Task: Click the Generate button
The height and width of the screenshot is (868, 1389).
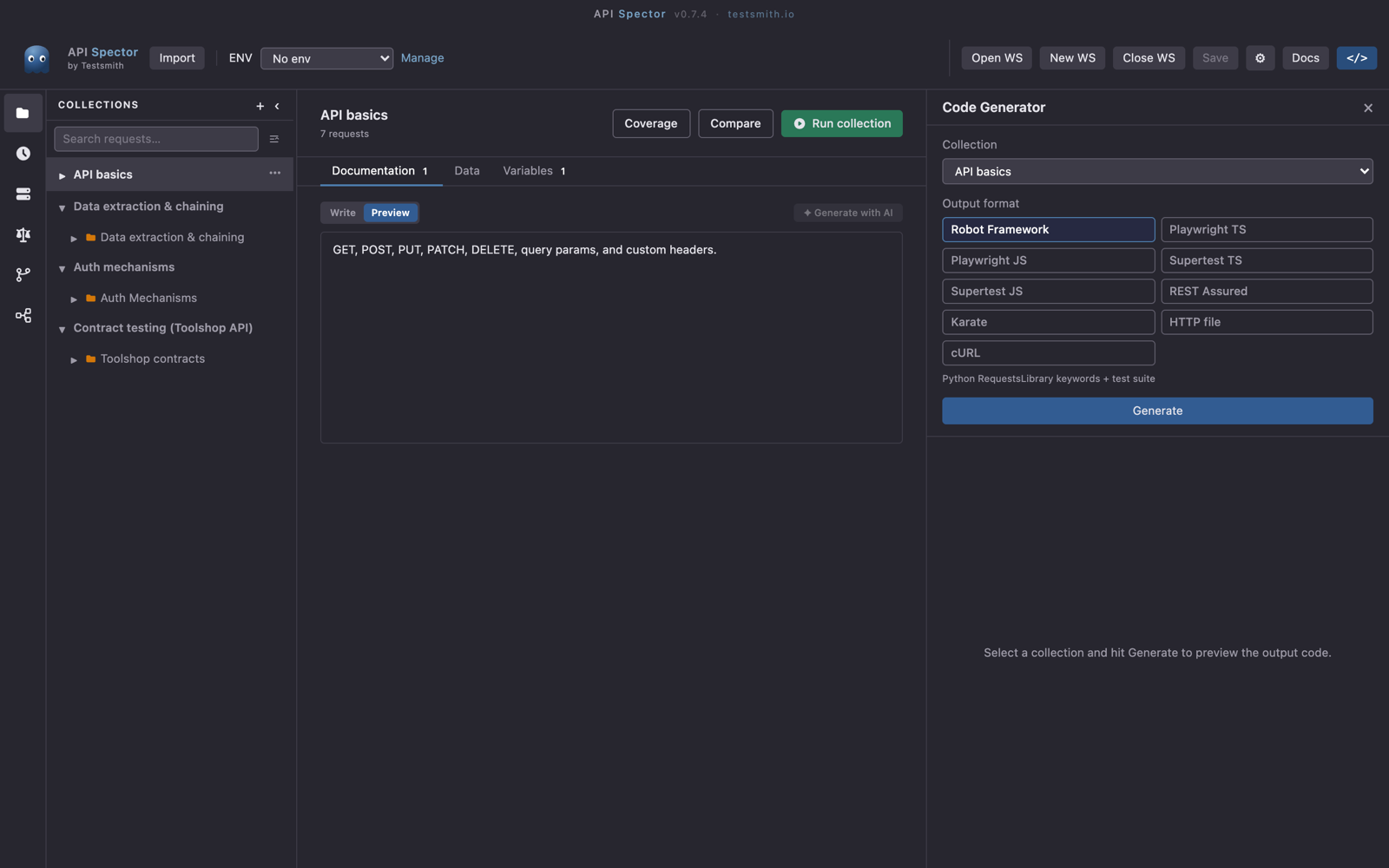Action: [x=1157, y=411]
